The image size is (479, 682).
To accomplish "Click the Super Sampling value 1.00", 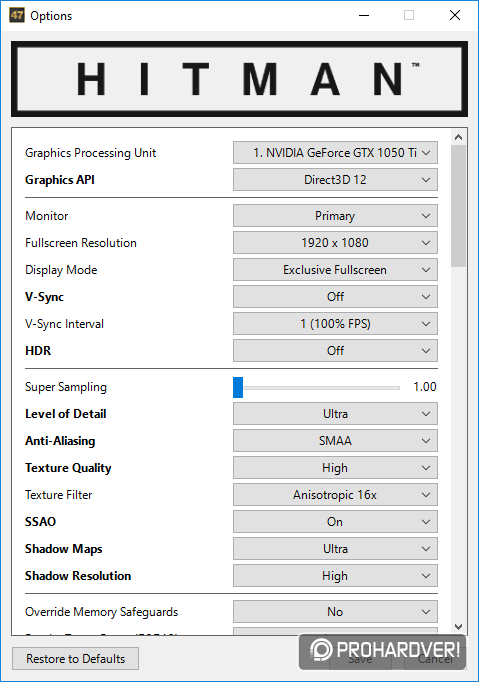I will (x=425, y=387).
